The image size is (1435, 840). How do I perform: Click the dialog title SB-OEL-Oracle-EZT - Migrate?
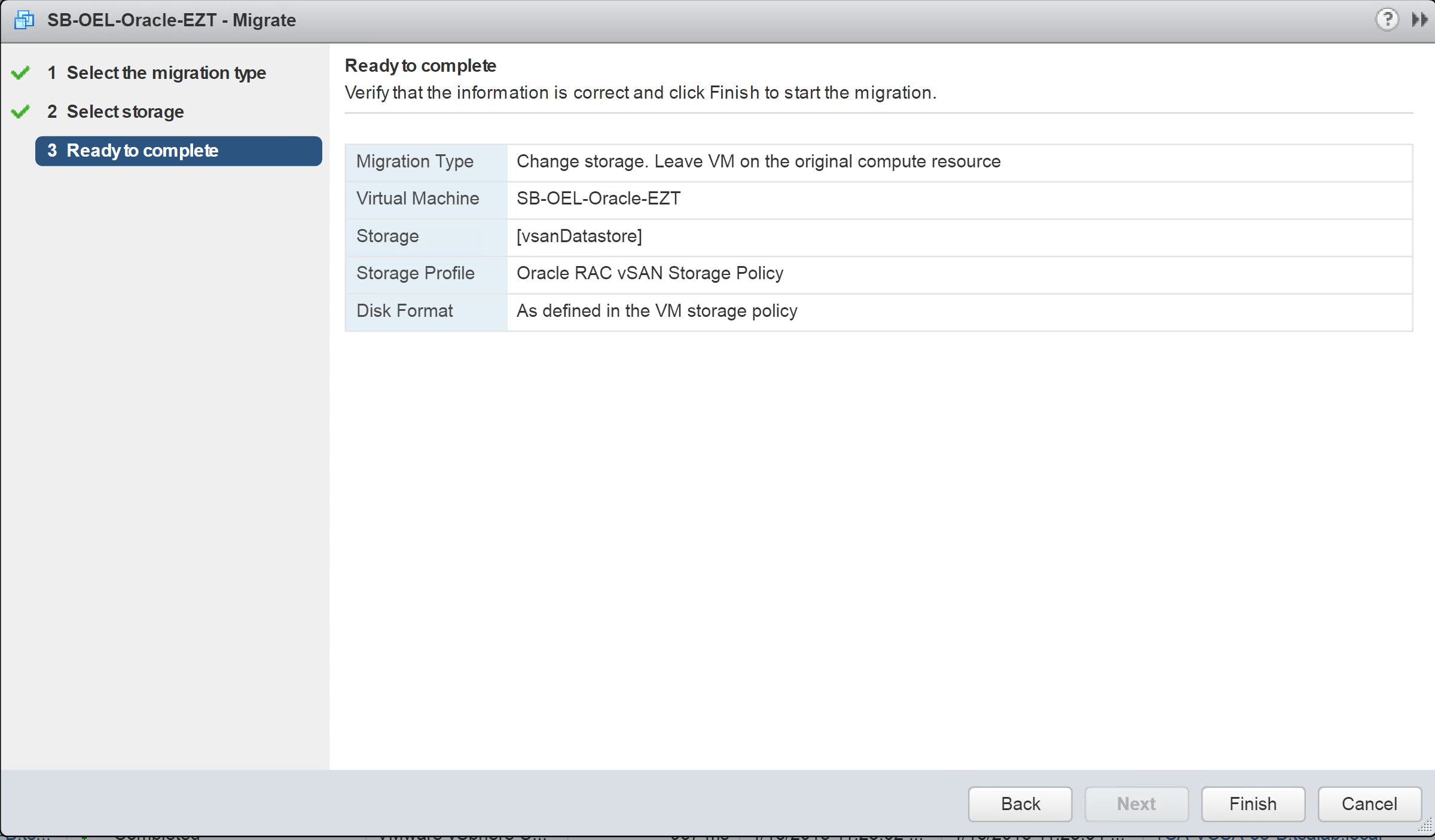172,20
